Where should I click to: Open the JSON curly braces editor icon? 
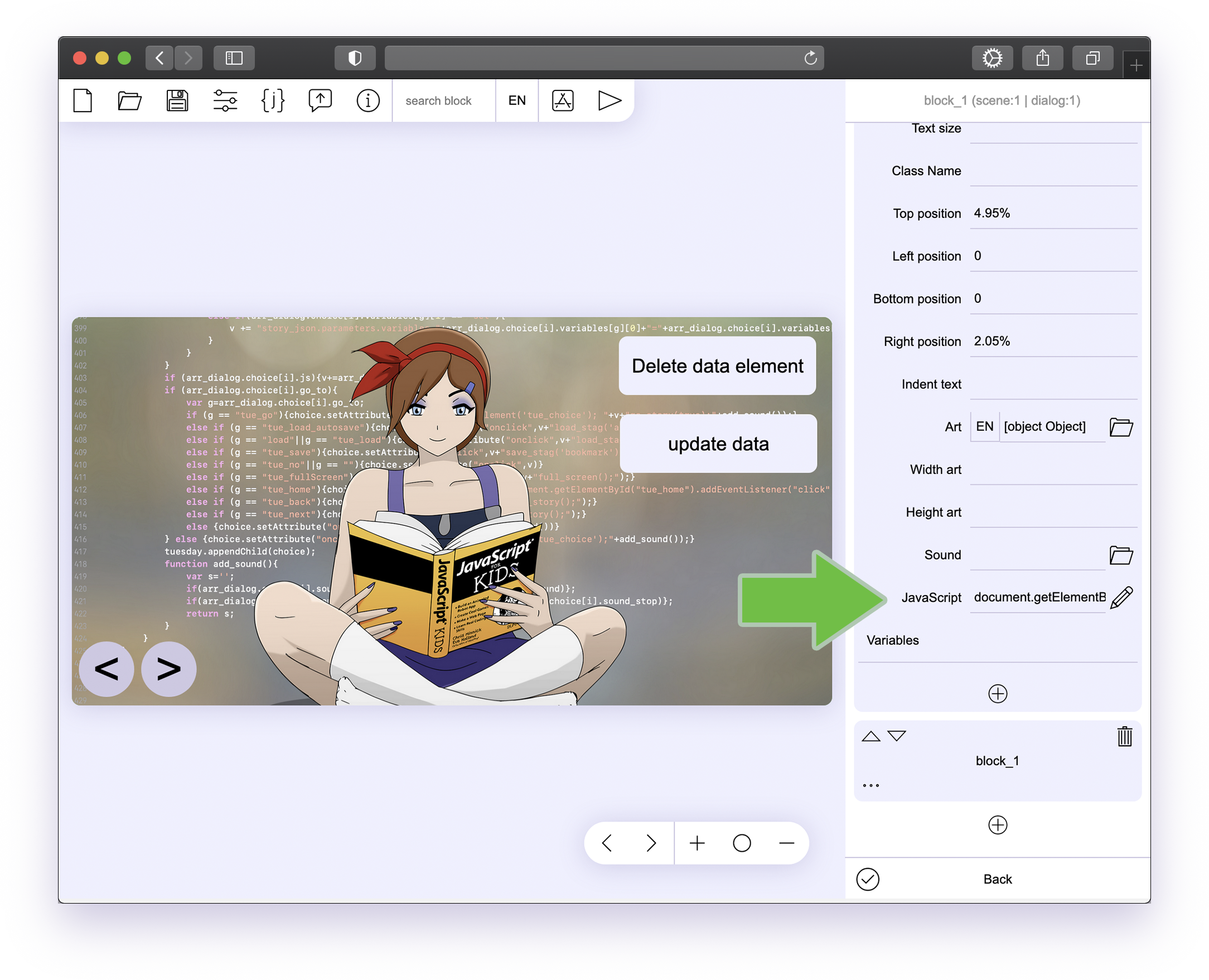tap(273, 101)
